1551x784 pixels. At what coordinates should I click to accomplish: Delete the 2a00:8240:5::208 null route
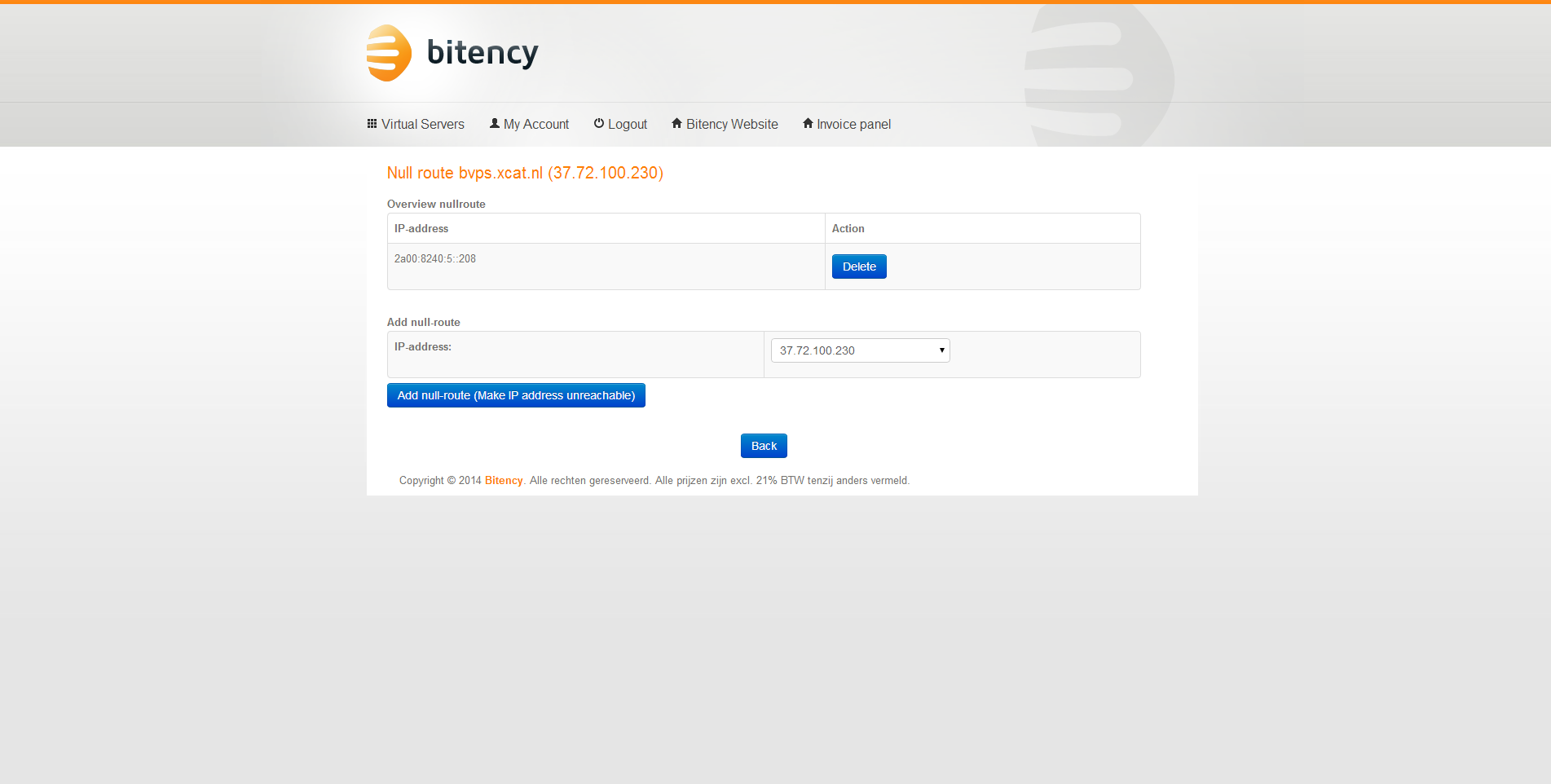pyautogui.click(x=859, y=266)
